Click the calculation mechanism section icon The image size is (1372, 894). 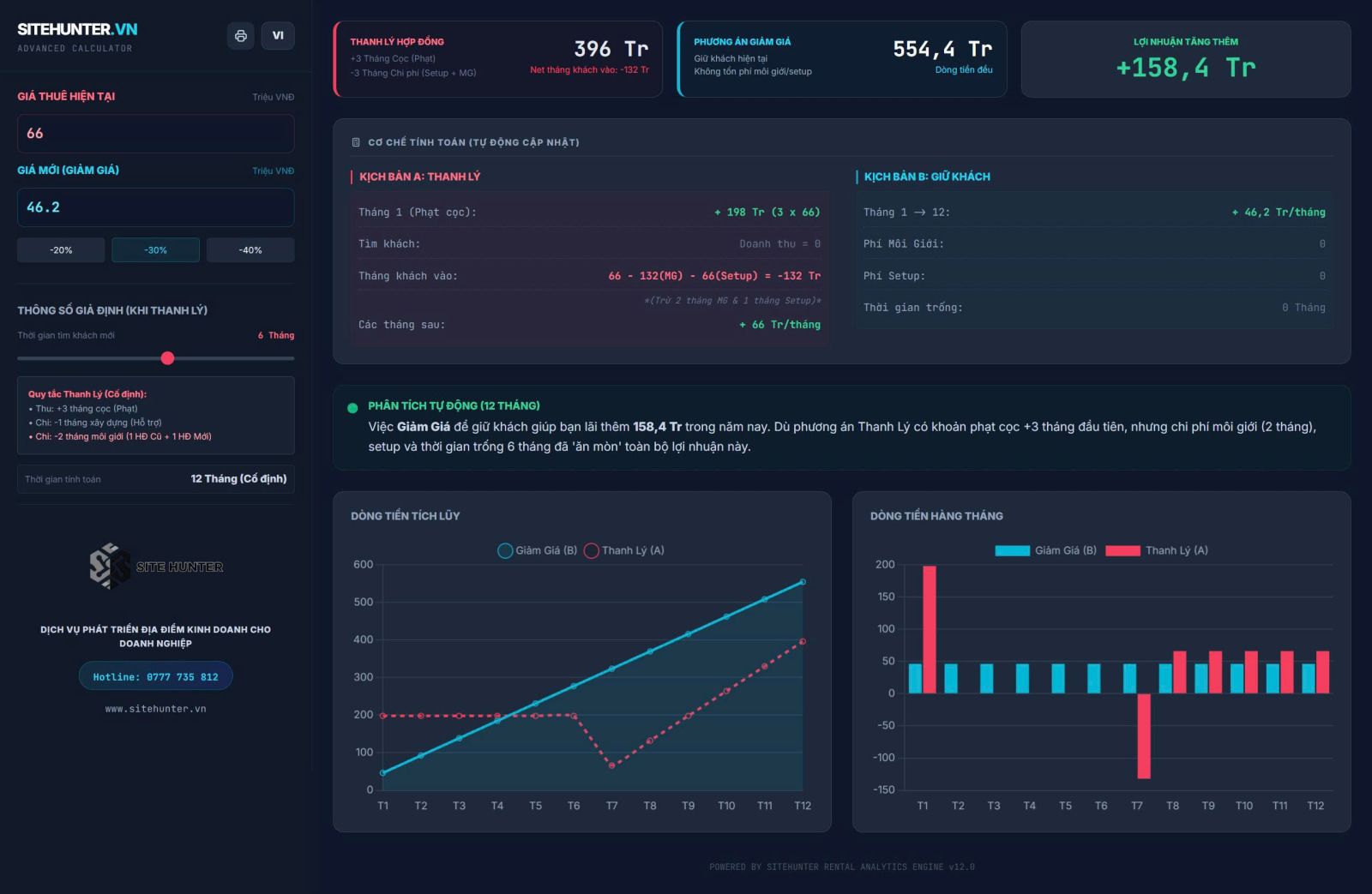[x=356, y=142]
